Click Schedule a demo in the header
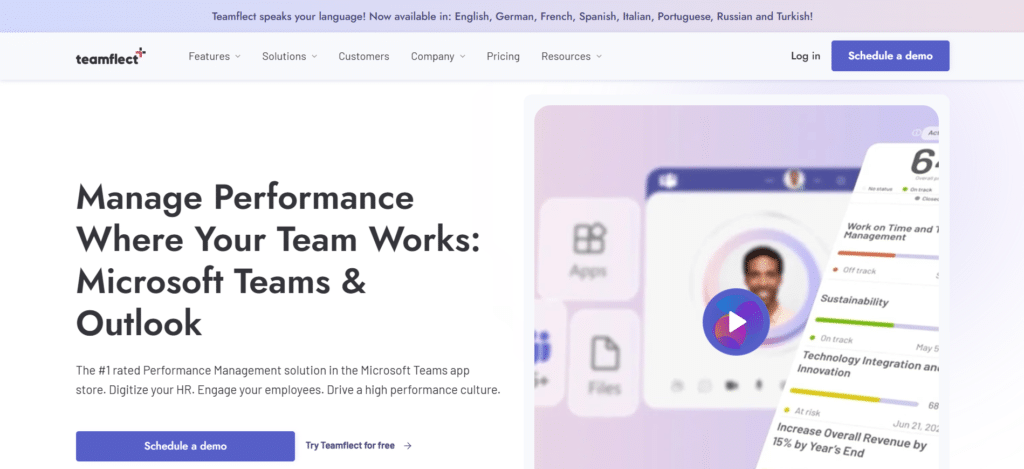The height and width of the screenshot is (469, 1024). coord(890,56)
